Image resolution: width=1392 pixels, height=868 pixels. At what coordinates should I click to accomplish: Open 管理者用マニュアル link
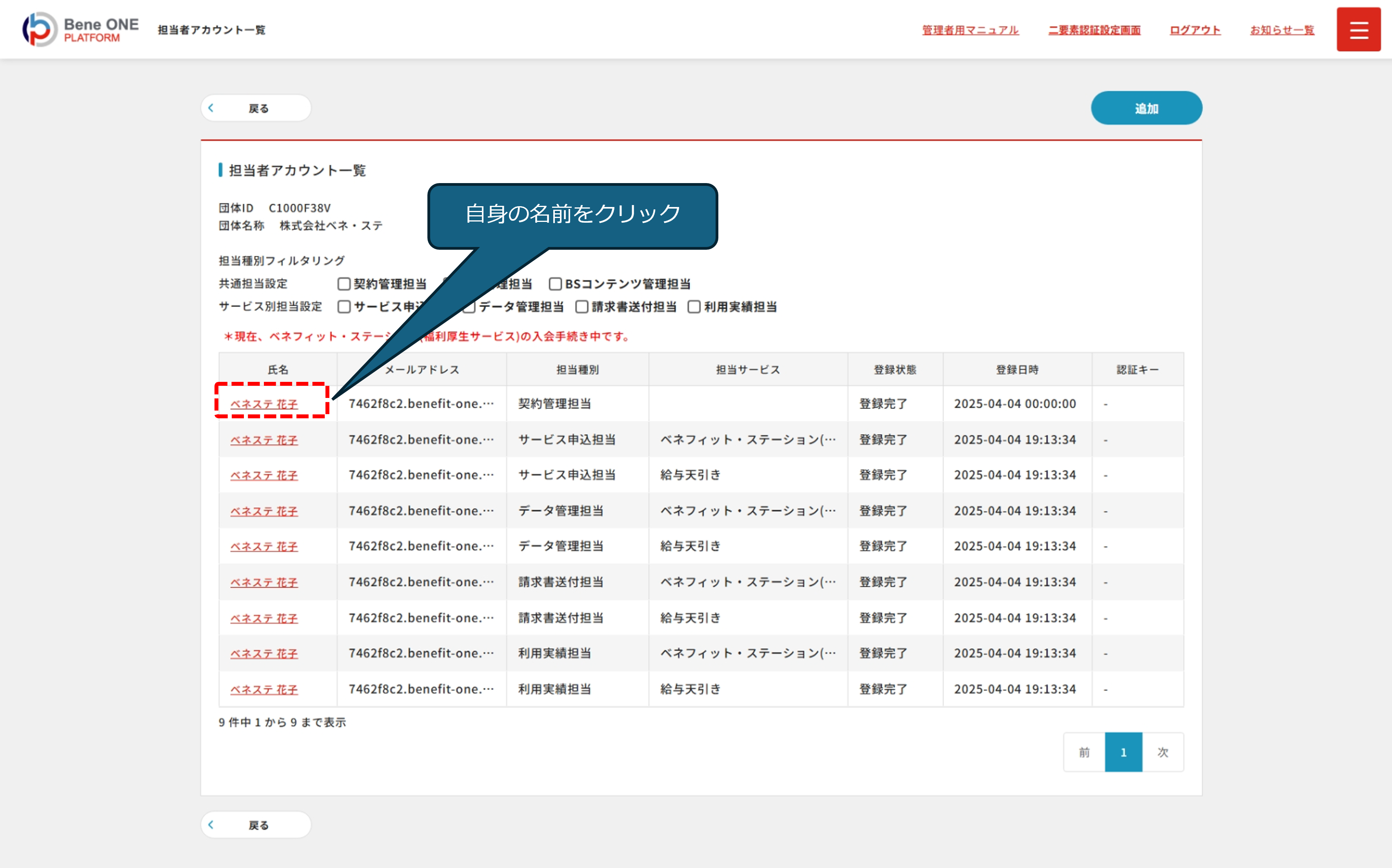click(x=970, y=30)
